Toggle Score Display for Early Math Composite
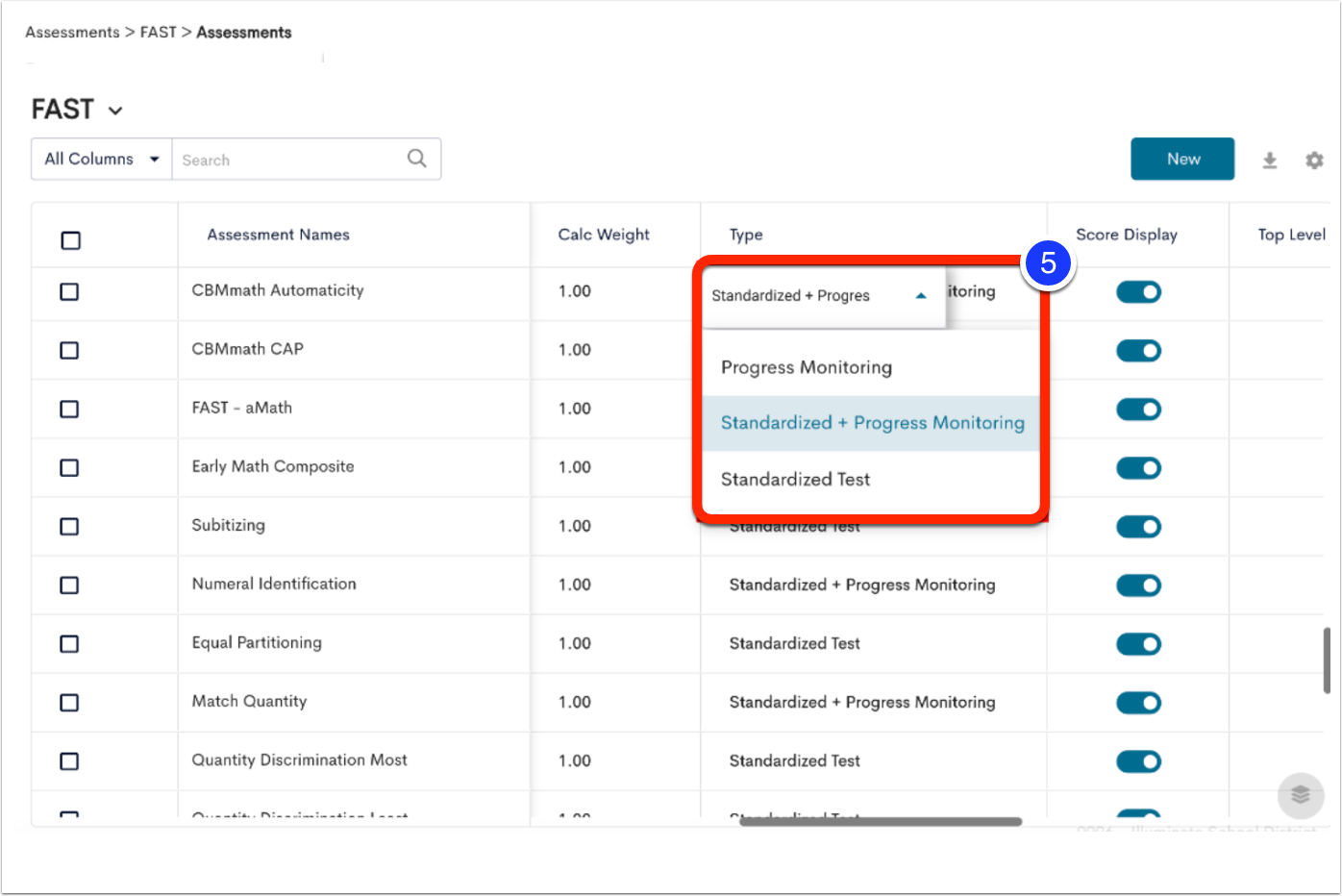 tap(1139, 467)
